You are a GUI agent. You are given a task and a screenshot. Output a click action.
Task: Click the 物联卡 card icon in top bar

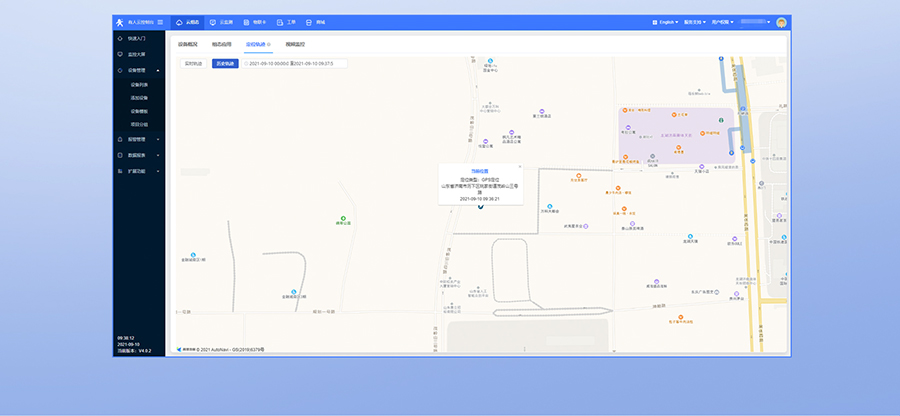pyautogui.click(x=246, y=21)
